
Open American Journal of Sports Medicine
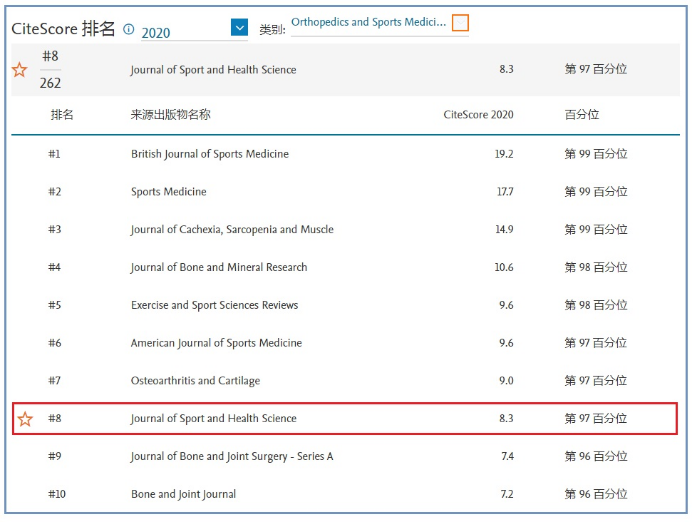(216, 343)
